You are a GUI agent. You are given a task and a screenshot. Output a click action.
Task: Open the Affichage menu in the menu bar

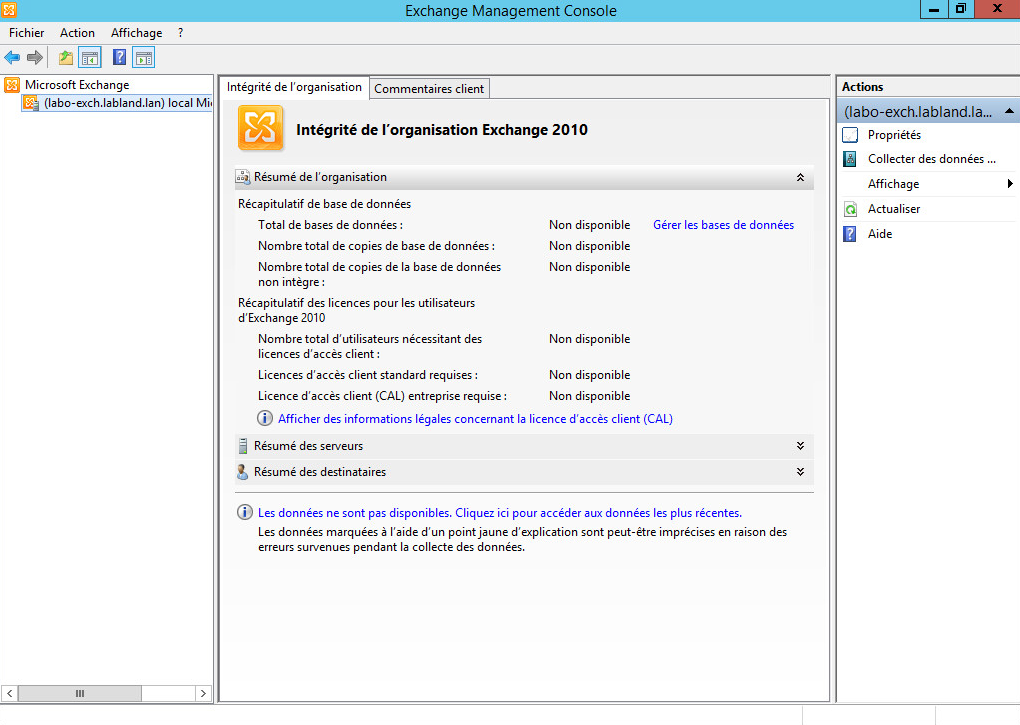point(136,33)
